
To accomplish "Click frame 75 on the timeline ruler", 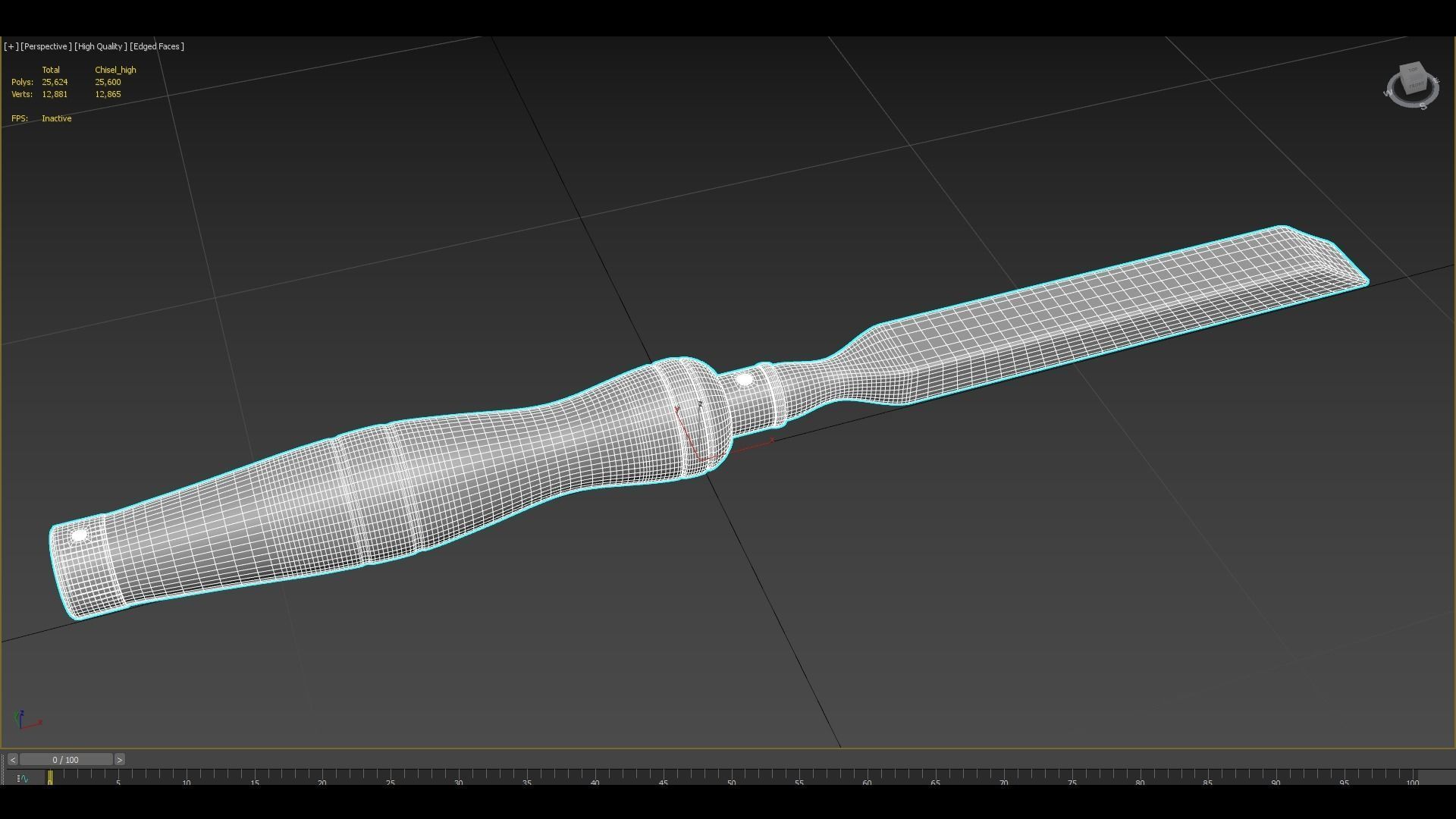I will click(1072, 777).
